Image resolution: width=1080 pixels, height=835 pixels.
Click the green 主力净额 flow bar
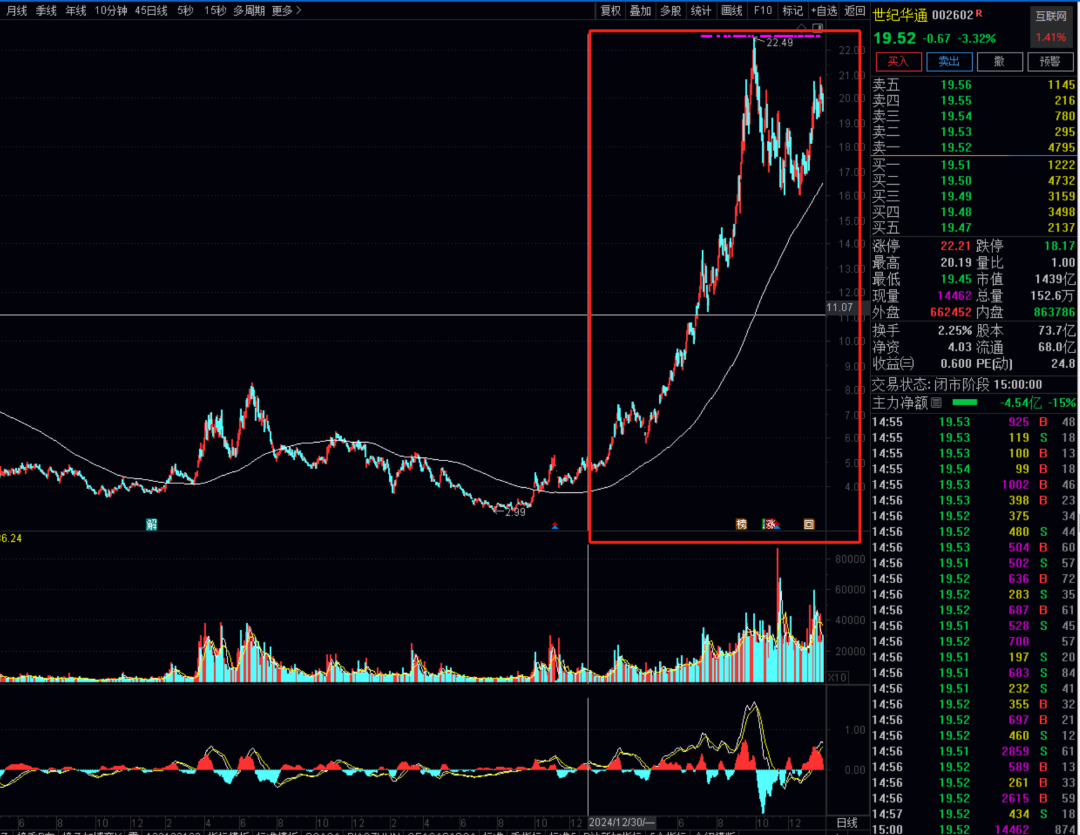coord(966,403)
